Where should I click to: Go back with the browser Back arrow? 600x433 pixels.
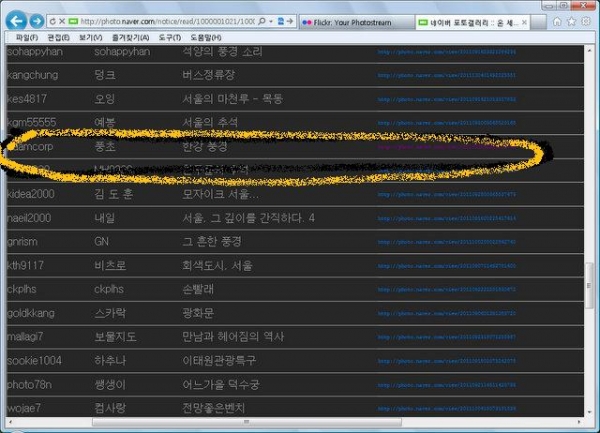pyautogui.click(x=16, y=21)
